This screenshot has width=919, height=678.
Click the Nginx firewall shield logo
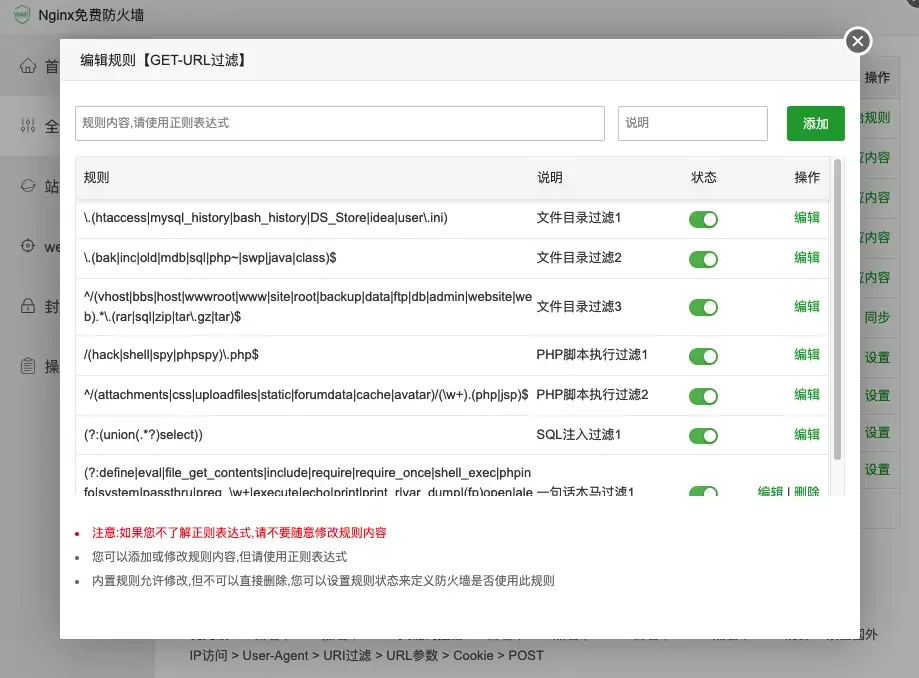[x=22, y=15]
